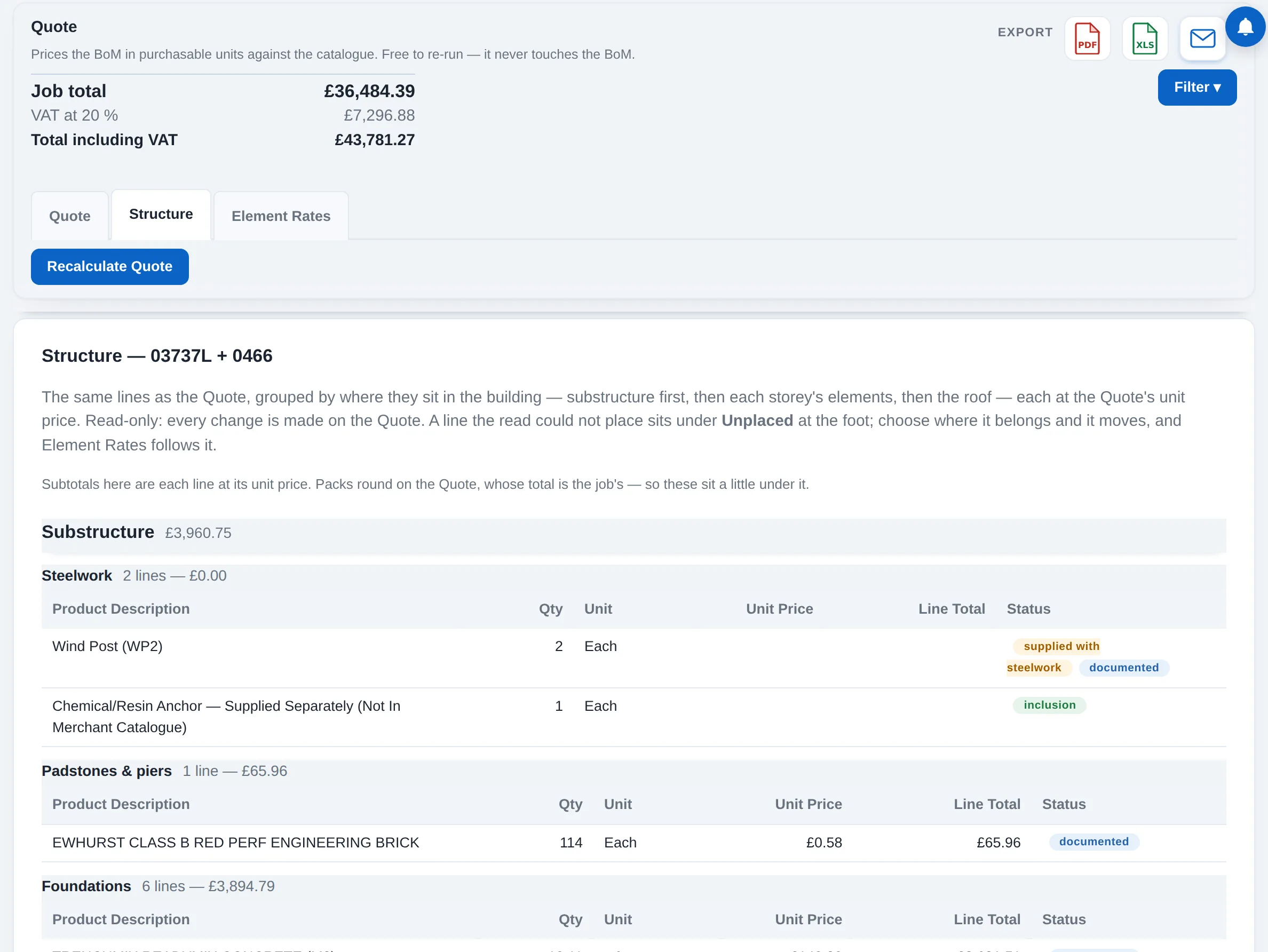Open the Filter dropdown
Image resolution: width=1268 pixels, height=952 pixels.
pos(1197,87)
